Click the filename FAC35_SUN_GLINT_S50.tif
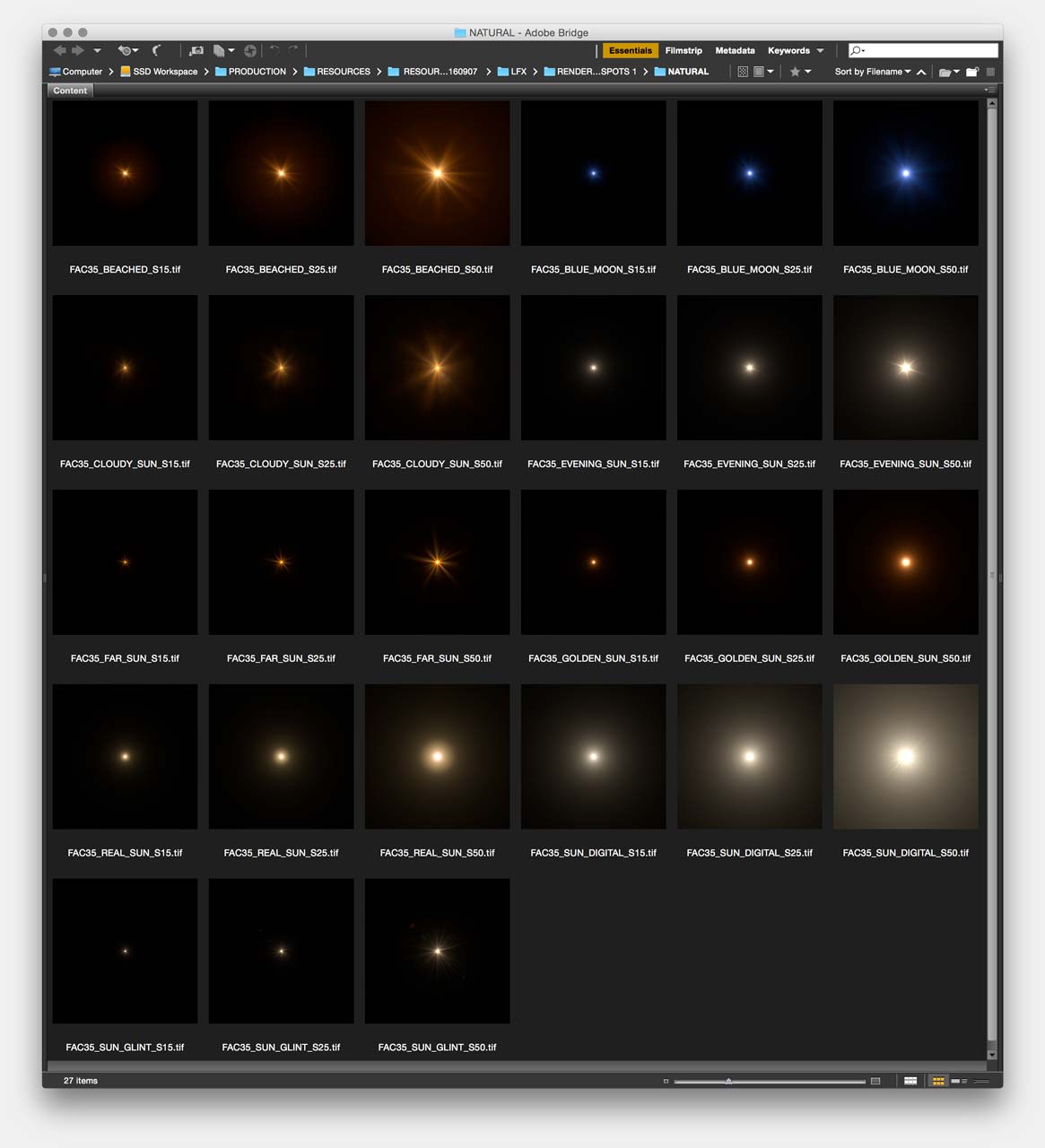The height and width of the screenshot is (1148, 1045). point(437,1048)
